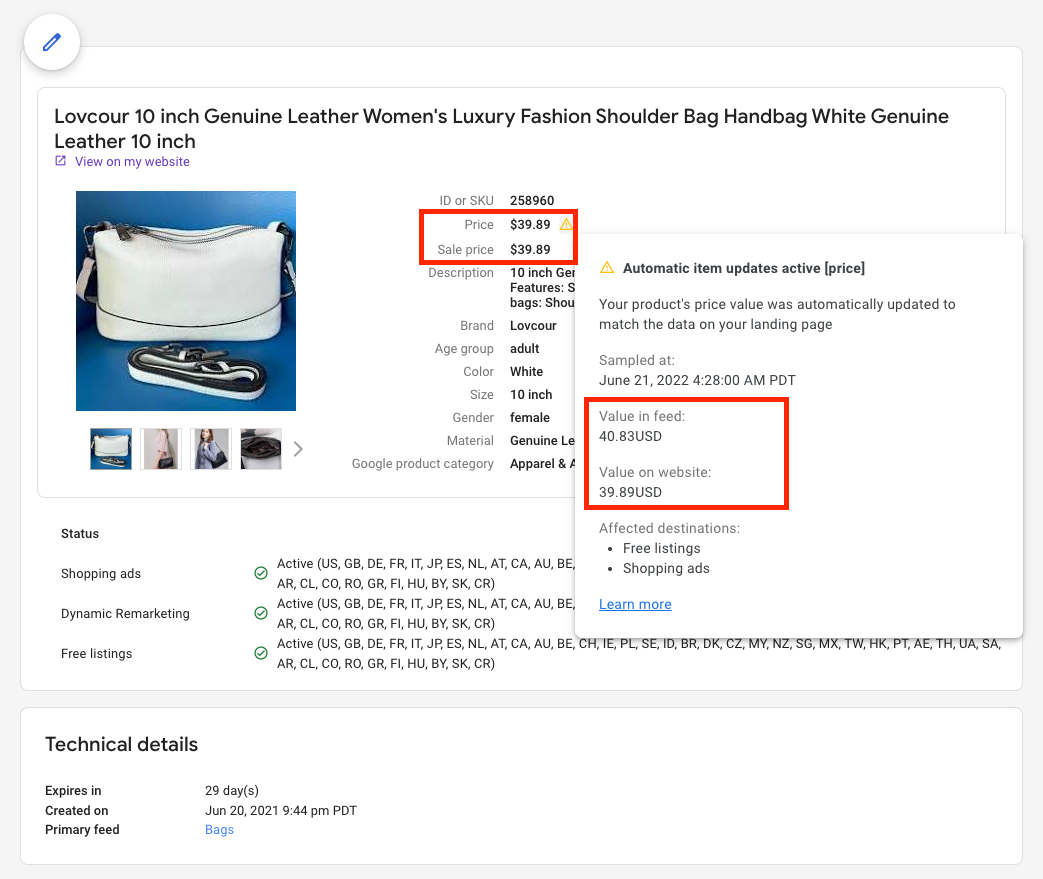Select the first white bag thumbnail
Screen dimensions: 1043x879
tap(111, 449)
